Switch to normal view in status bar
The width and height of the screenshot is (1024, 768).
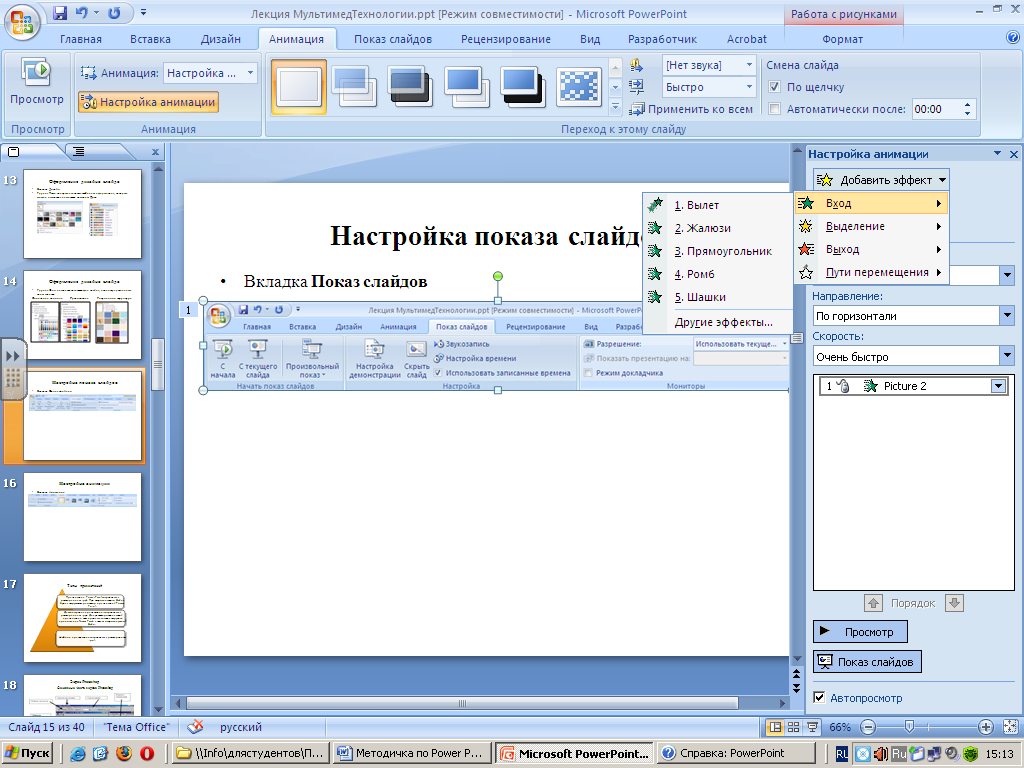tap(775, 727)
